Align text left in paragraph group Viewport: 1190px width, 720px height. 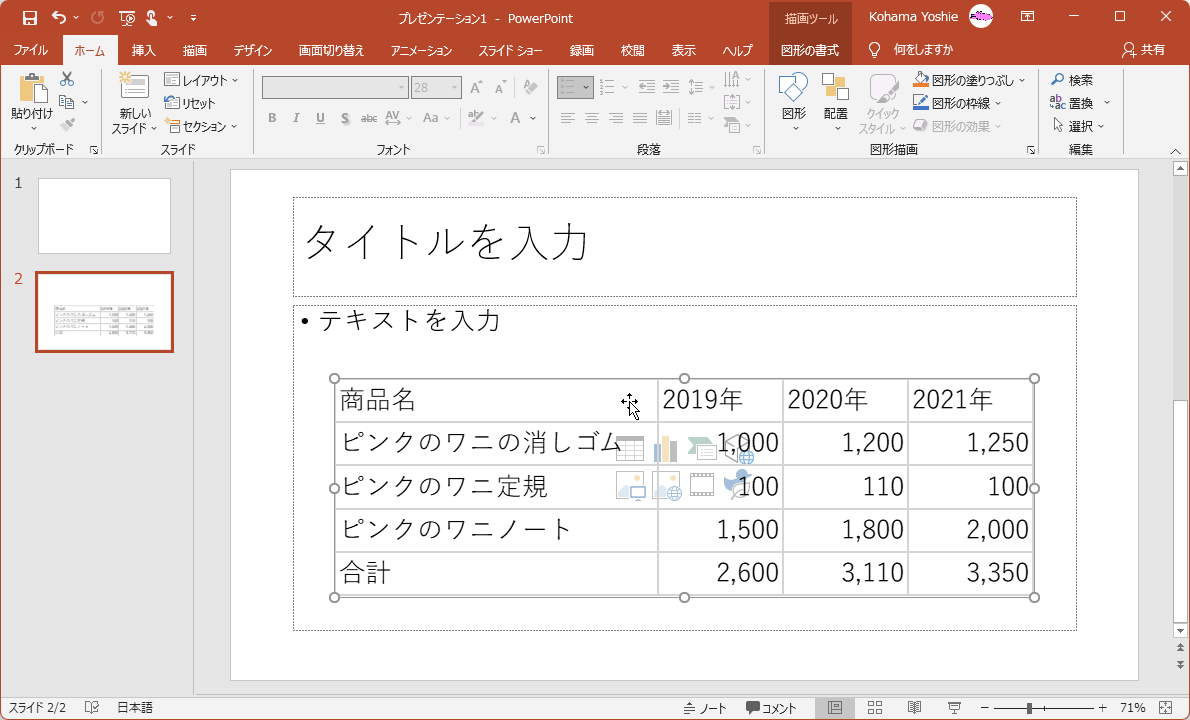[568, 118]
